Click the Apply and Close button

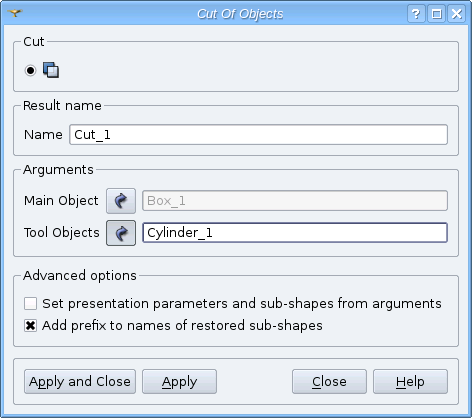point(80,381)
